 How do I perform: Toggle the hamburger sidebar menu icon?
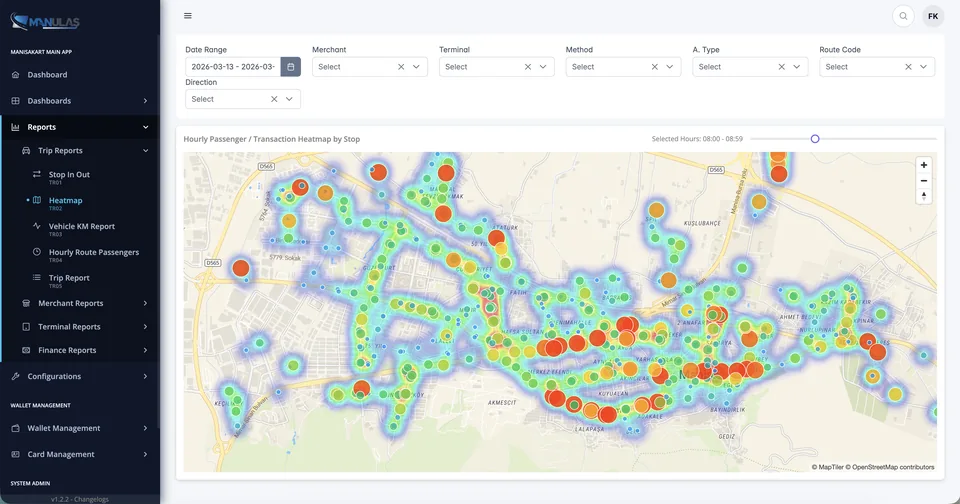pos(188,16)
